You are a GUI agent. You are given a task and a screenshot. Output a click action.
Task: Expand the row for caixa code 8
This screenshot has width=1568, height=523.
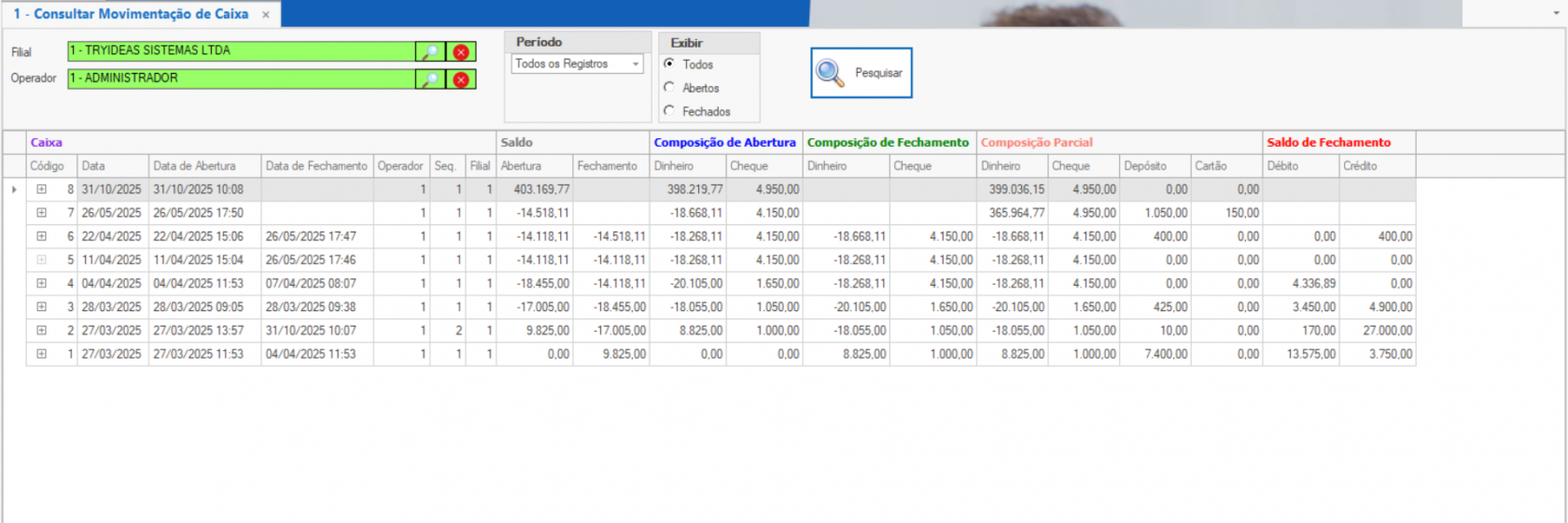click(41, 190)
